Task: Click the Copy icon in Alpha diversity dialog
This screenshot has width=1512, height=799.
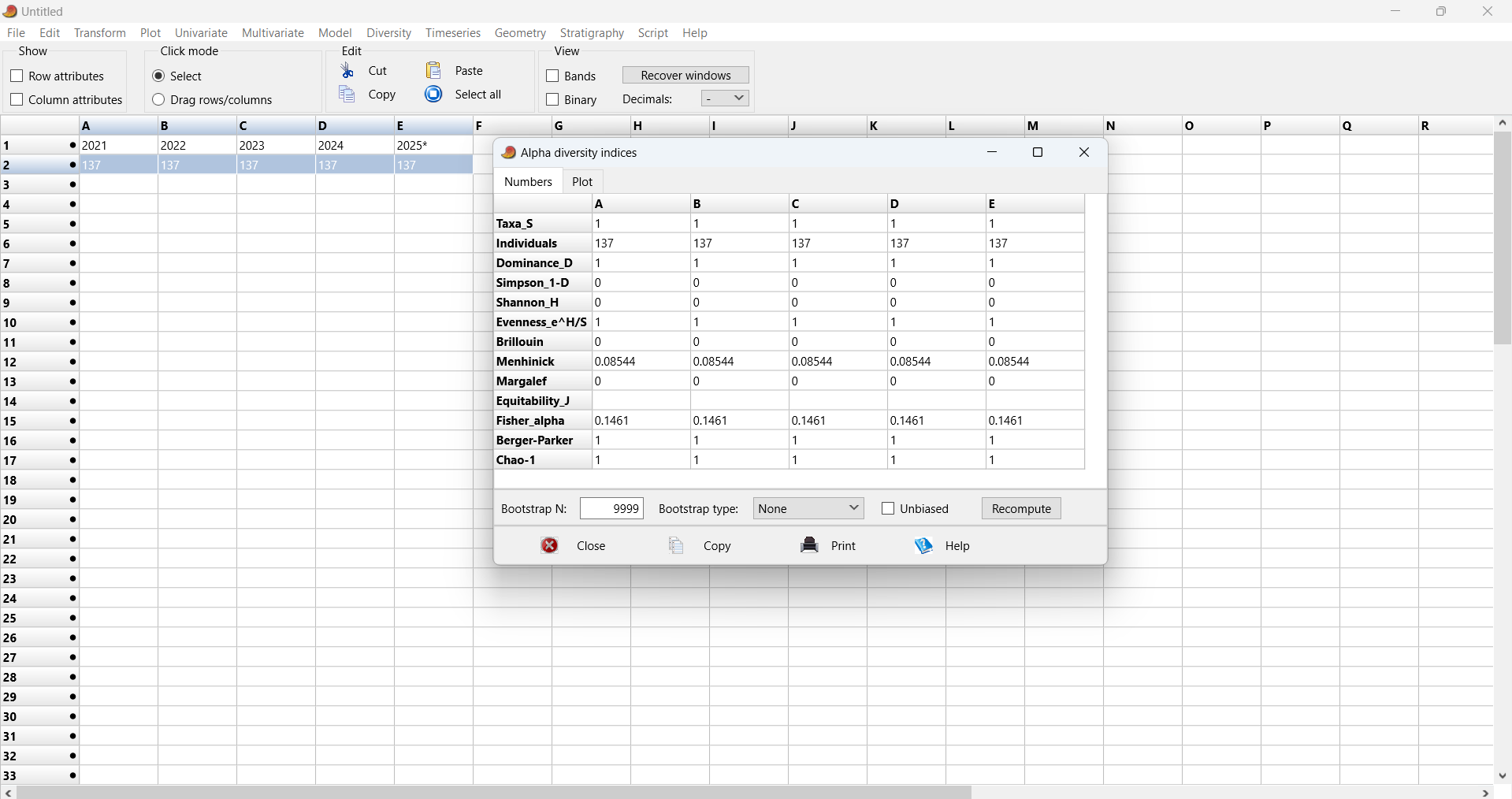Action: 677,545
